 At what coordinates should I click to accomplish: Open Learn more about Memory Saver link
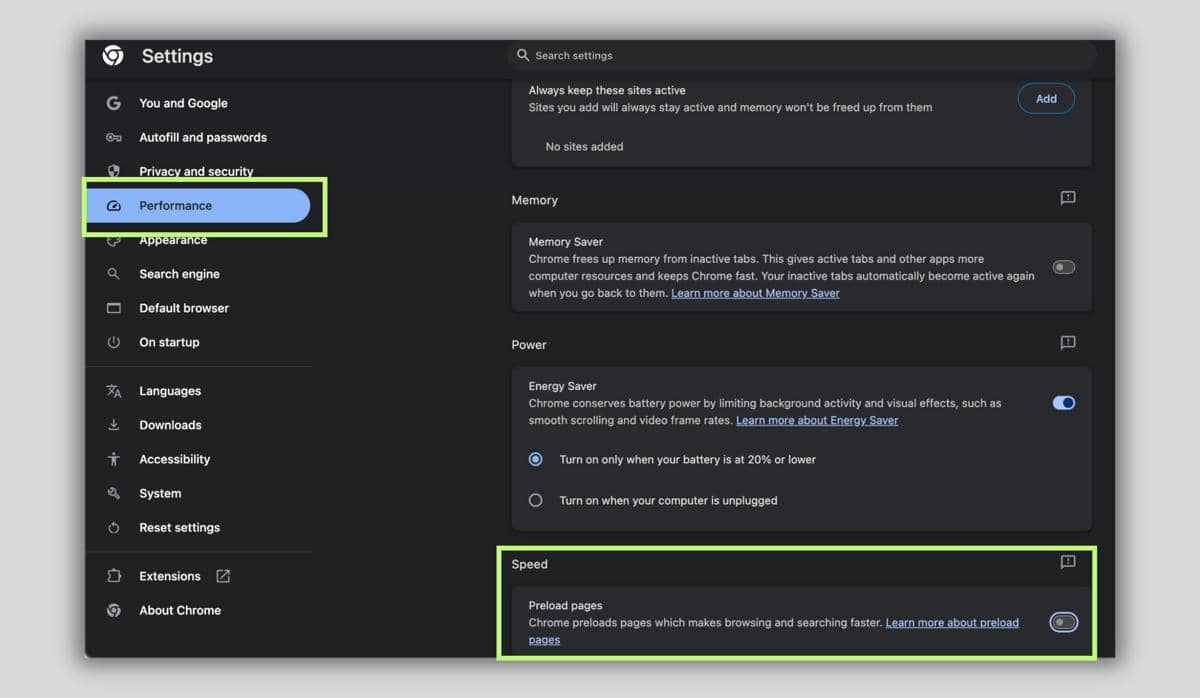pyautogui.click(x=755, y=293)
